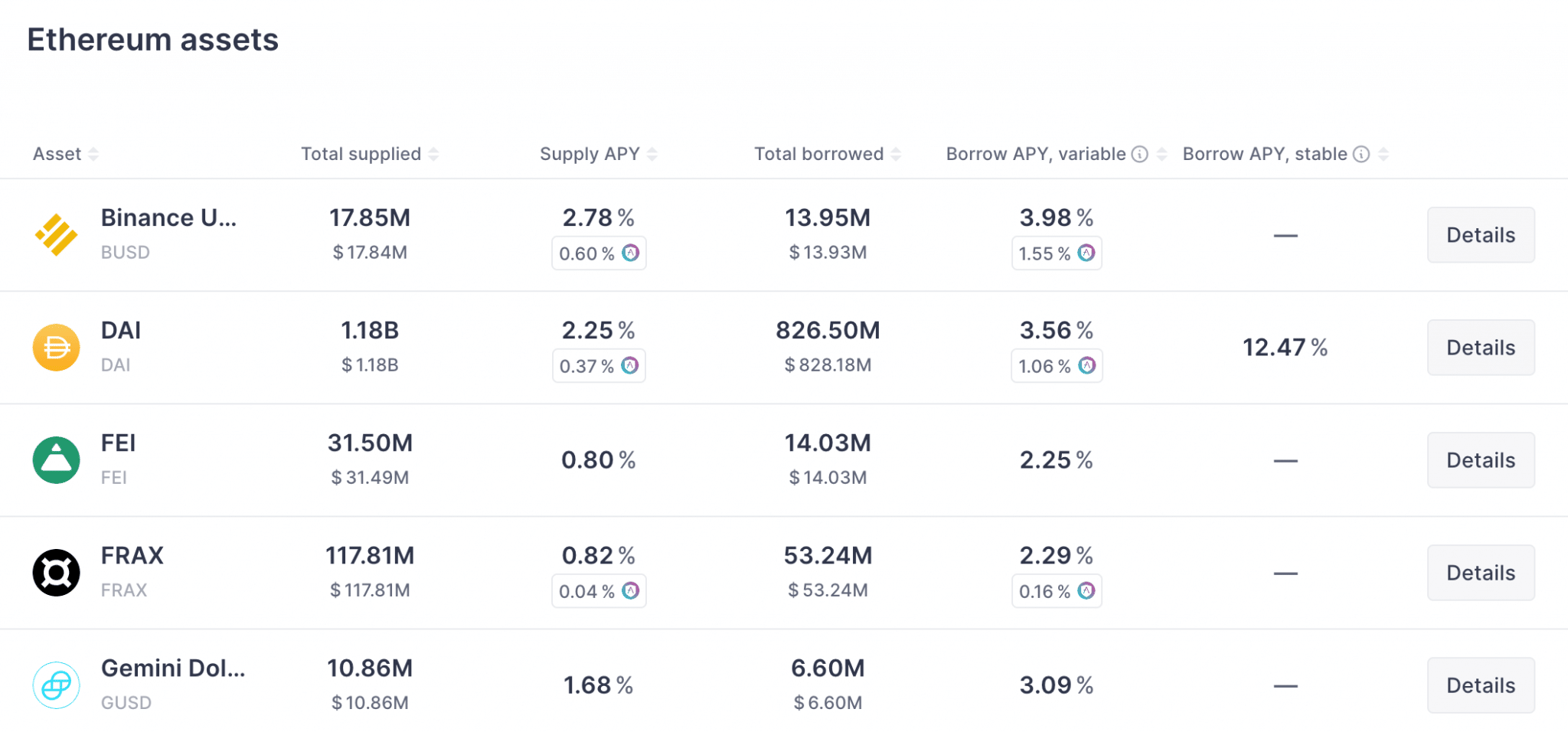Click the BUSD ticker symbol
Screen dimensions: 1568x732
126,253
